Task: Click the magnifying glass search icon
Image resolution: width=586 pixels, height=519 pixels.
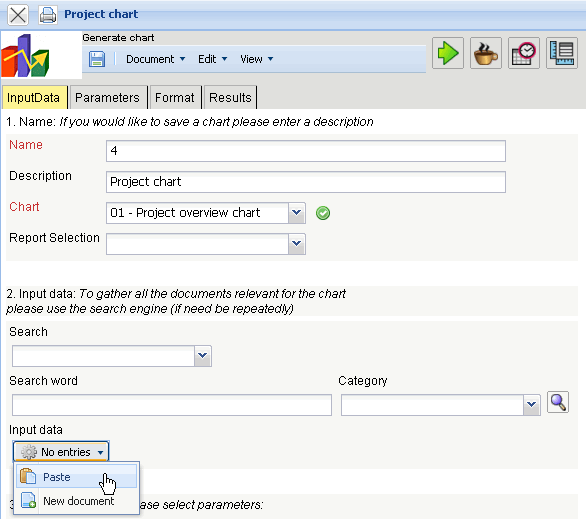Action: pos(558,402)
